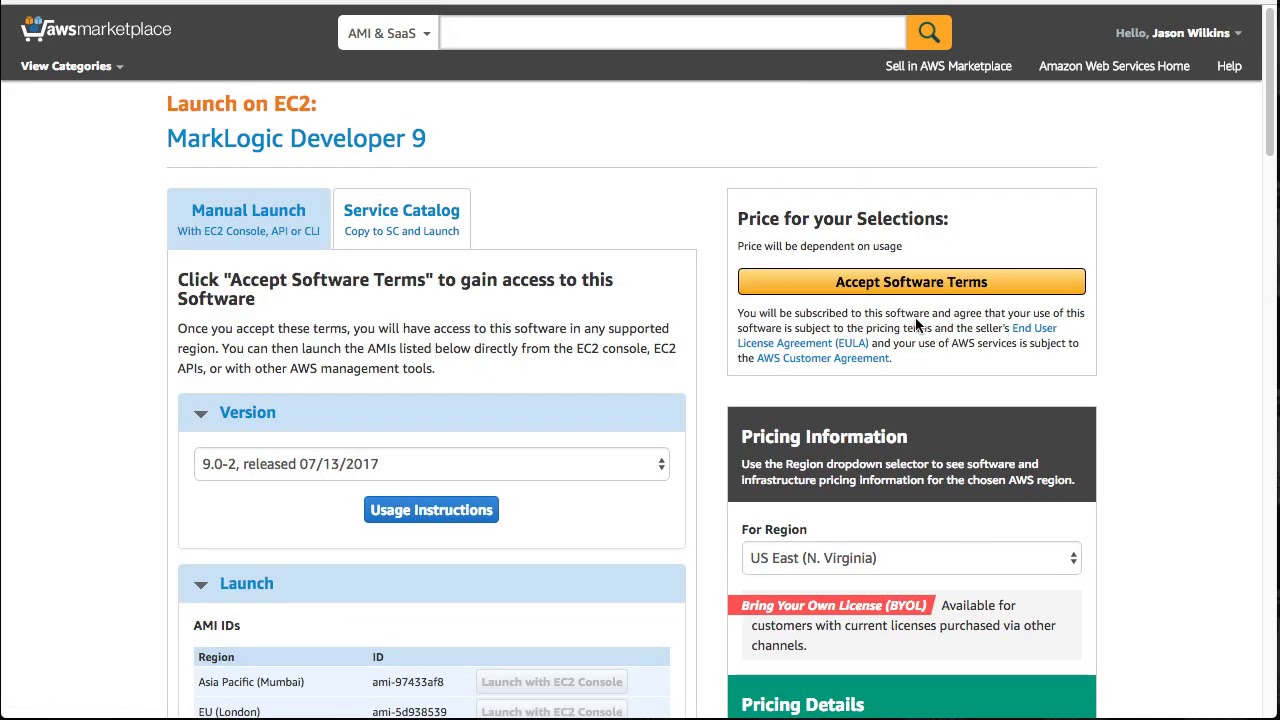
Task: Click Launch with EC2 Console for Mumbai
Action: coord(552,682)
